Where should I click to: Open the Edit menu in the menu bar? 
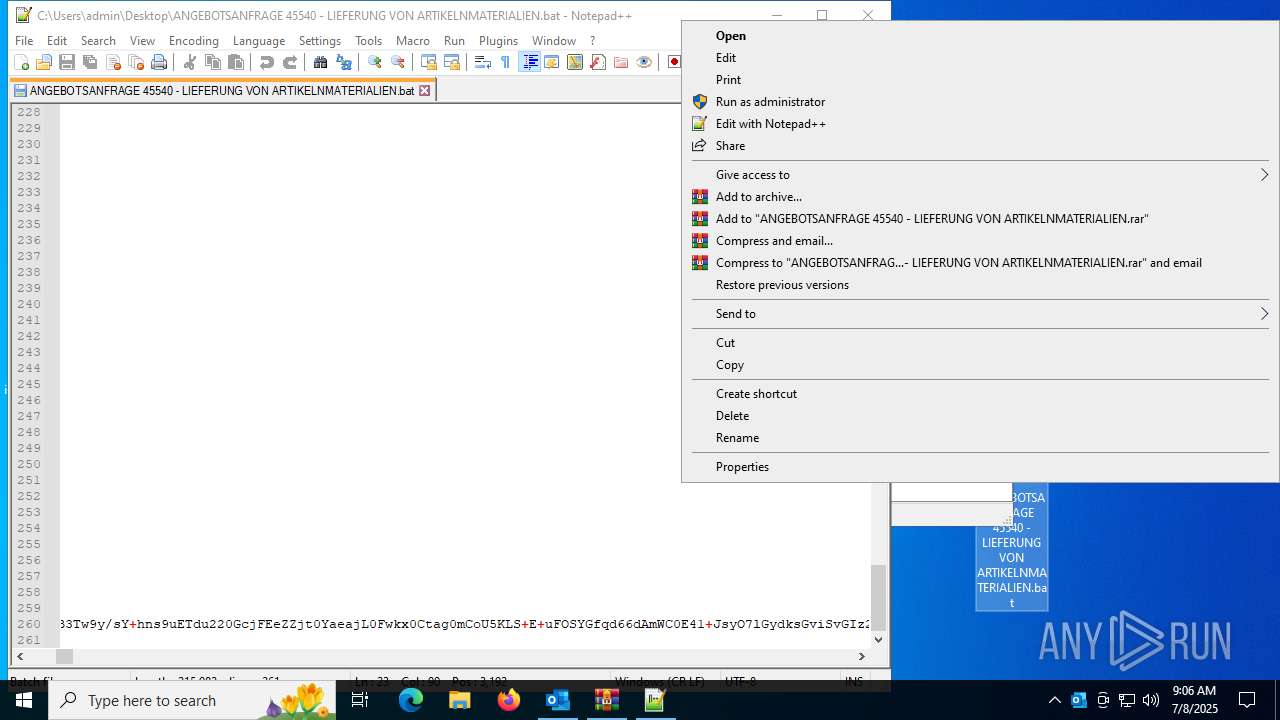pyautogui.click(x=57, y=41)
